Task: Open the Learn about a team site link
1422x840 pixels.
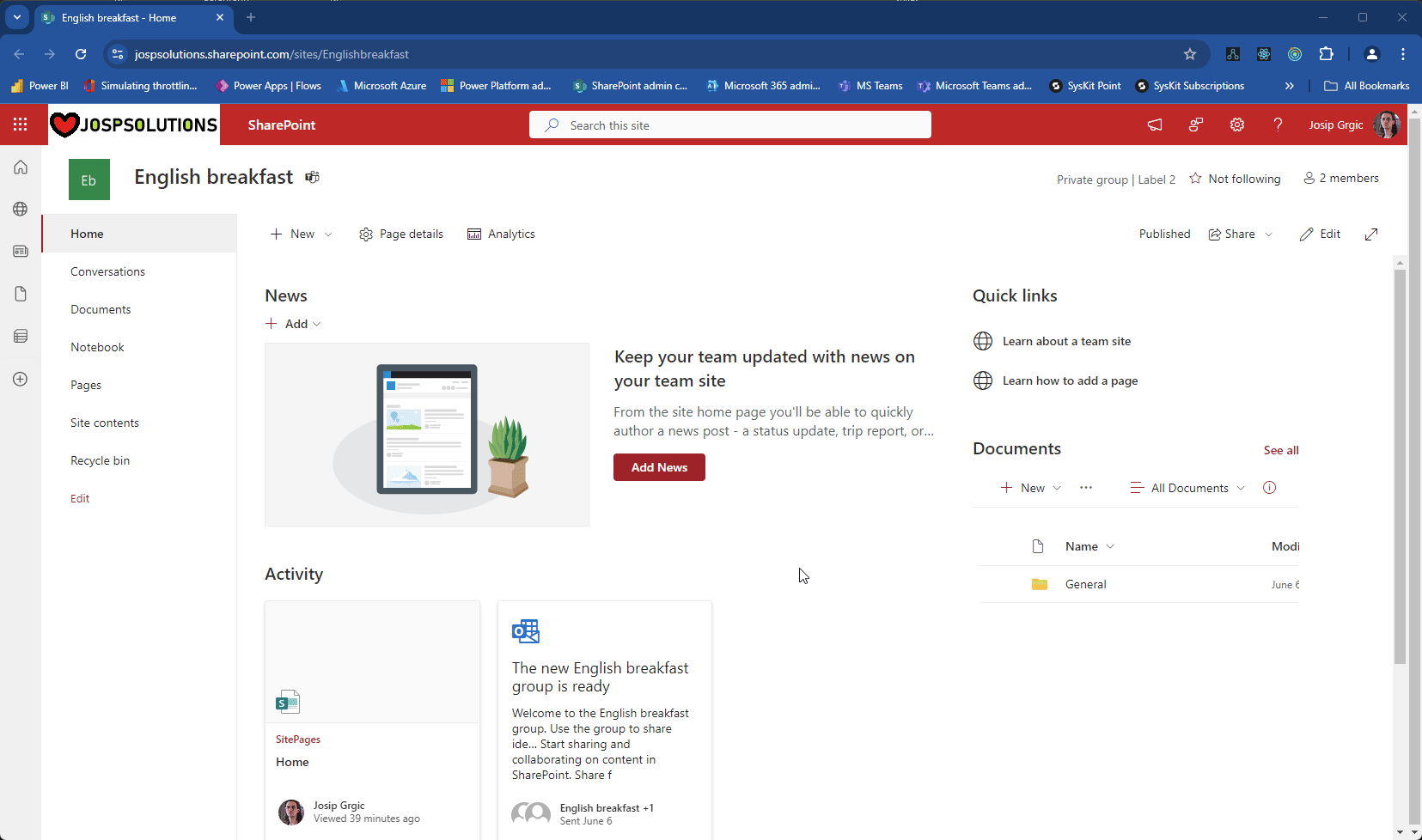Action: pyautogui.click(x=1066, y=341)
